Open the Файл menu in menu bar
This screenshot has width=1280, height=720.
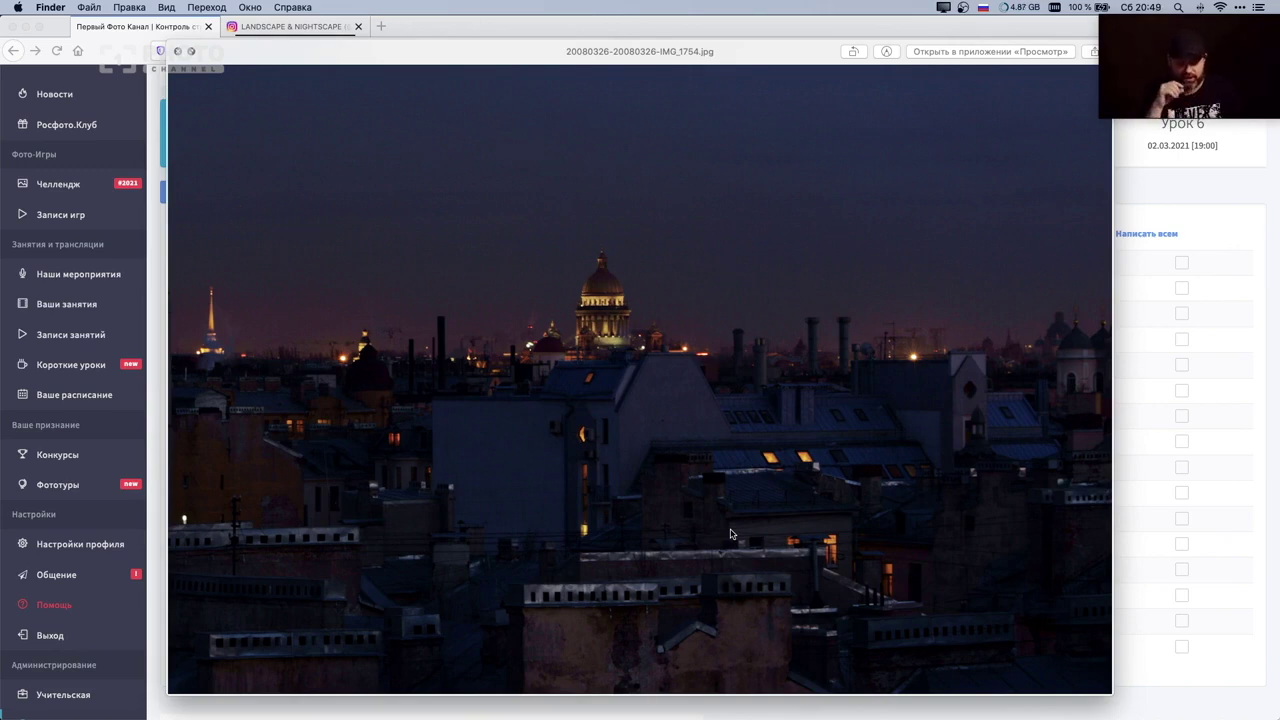pyautogui.click(x=88, y=7)
